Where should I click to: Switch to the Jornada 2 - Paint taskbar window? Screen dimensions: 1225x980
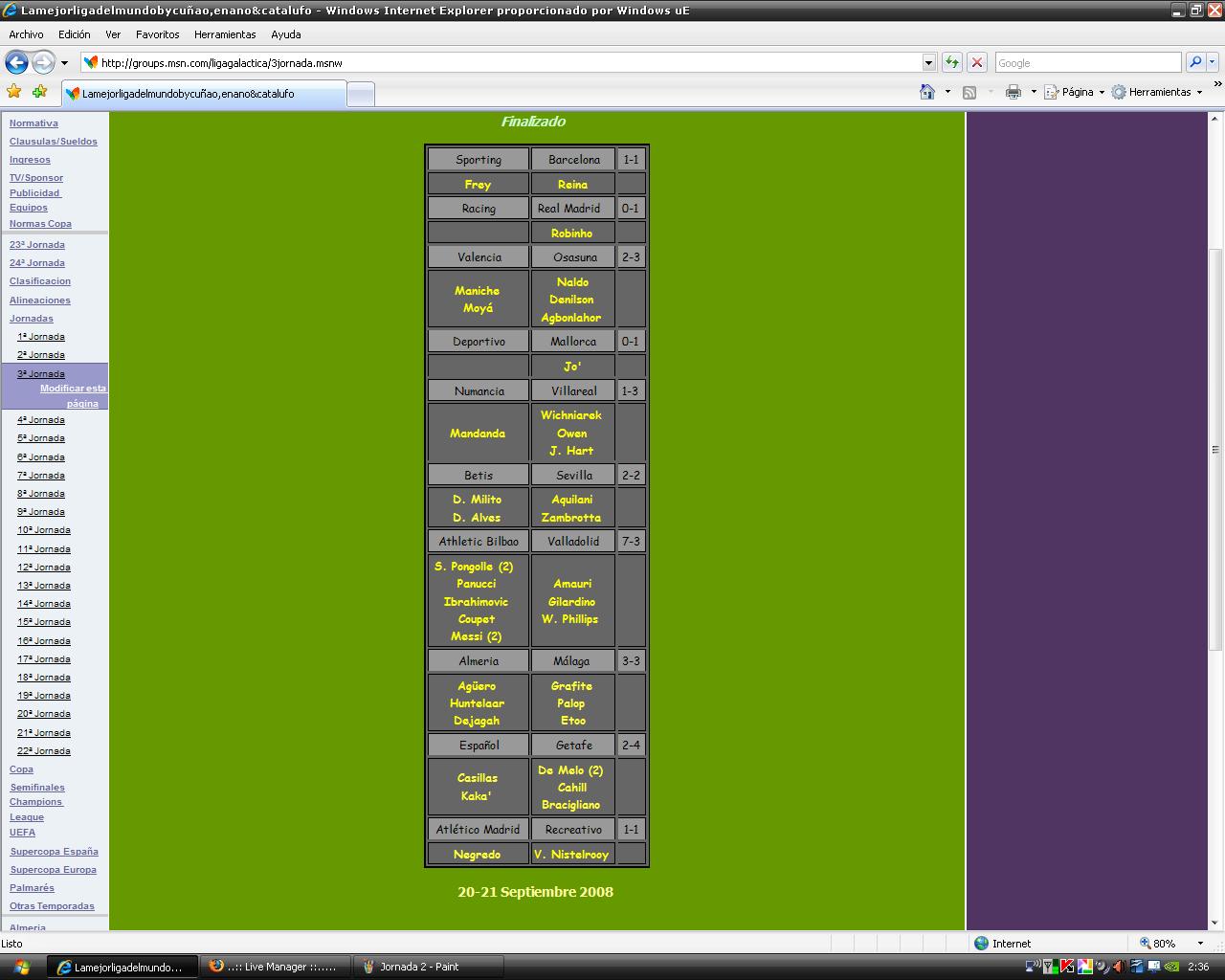point(428,967)
